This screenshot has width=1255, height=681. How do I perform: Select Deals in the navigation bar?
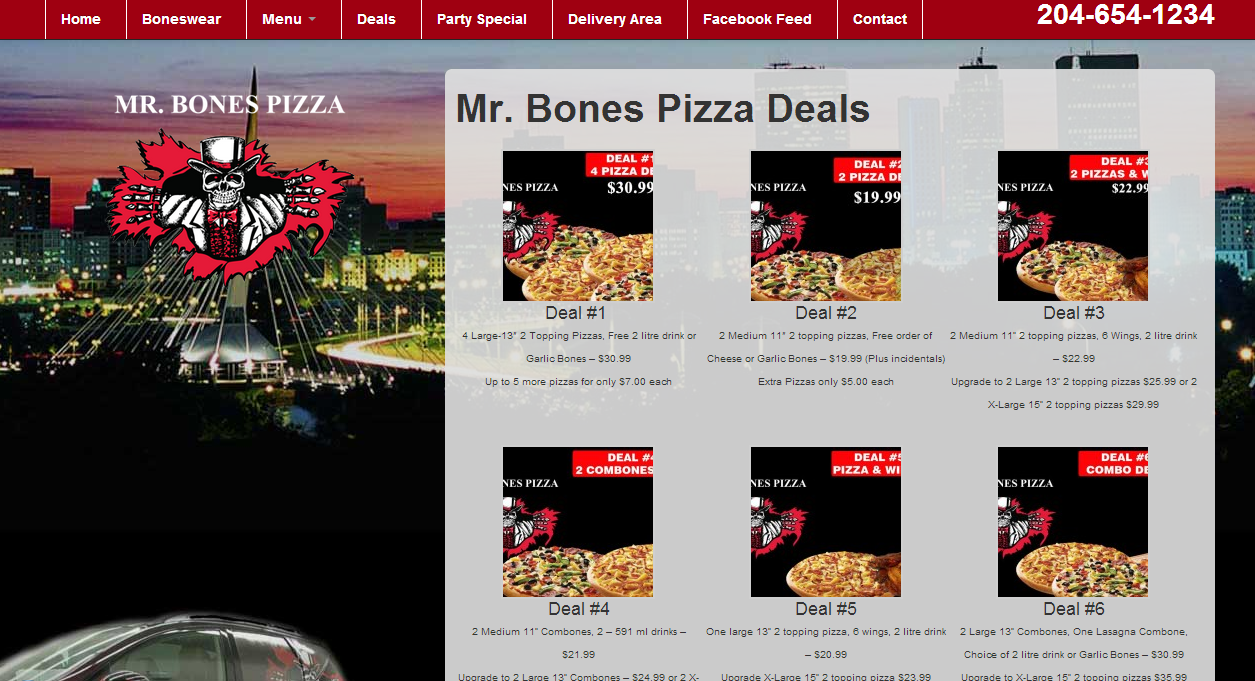tap(376, 19)
